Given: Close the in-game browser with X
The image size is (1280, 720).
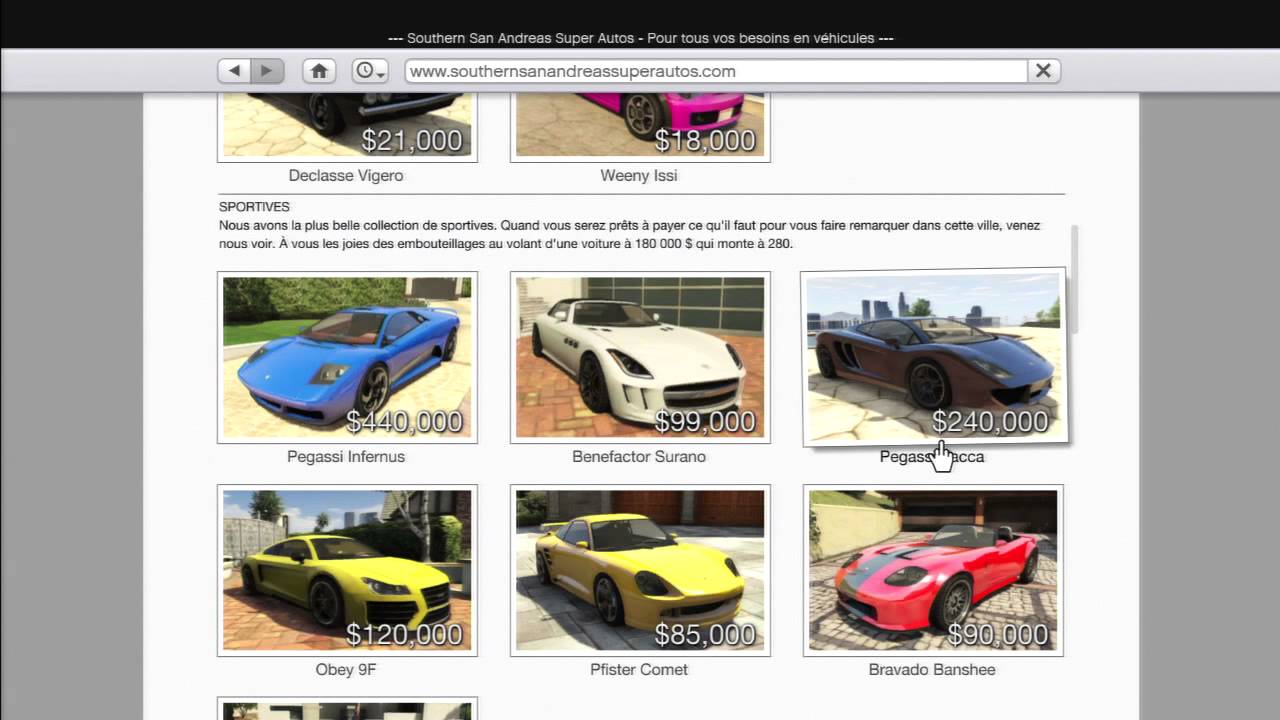Looking at the screenshot, I should pos(1043,71).
